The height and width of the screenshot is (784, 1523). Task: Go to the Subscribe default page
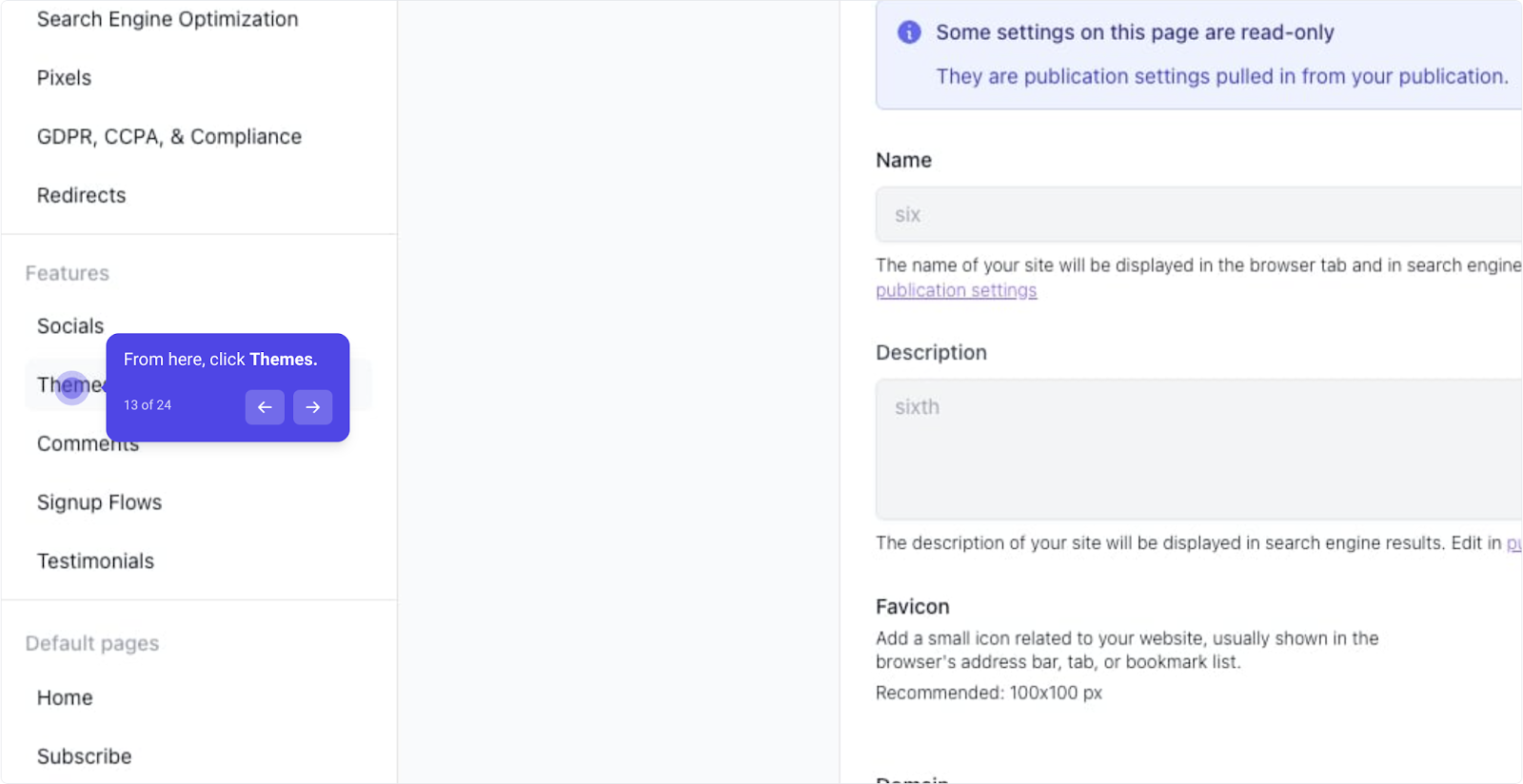[x=84, y=756]
